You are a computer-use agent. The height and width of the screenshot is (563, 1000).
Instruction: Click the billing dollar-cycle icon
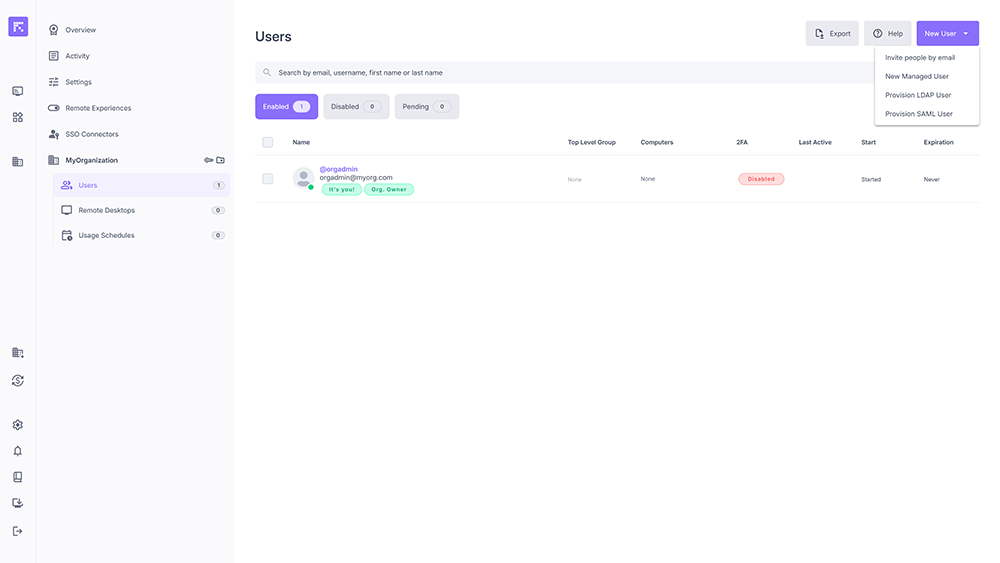[17, 380]
